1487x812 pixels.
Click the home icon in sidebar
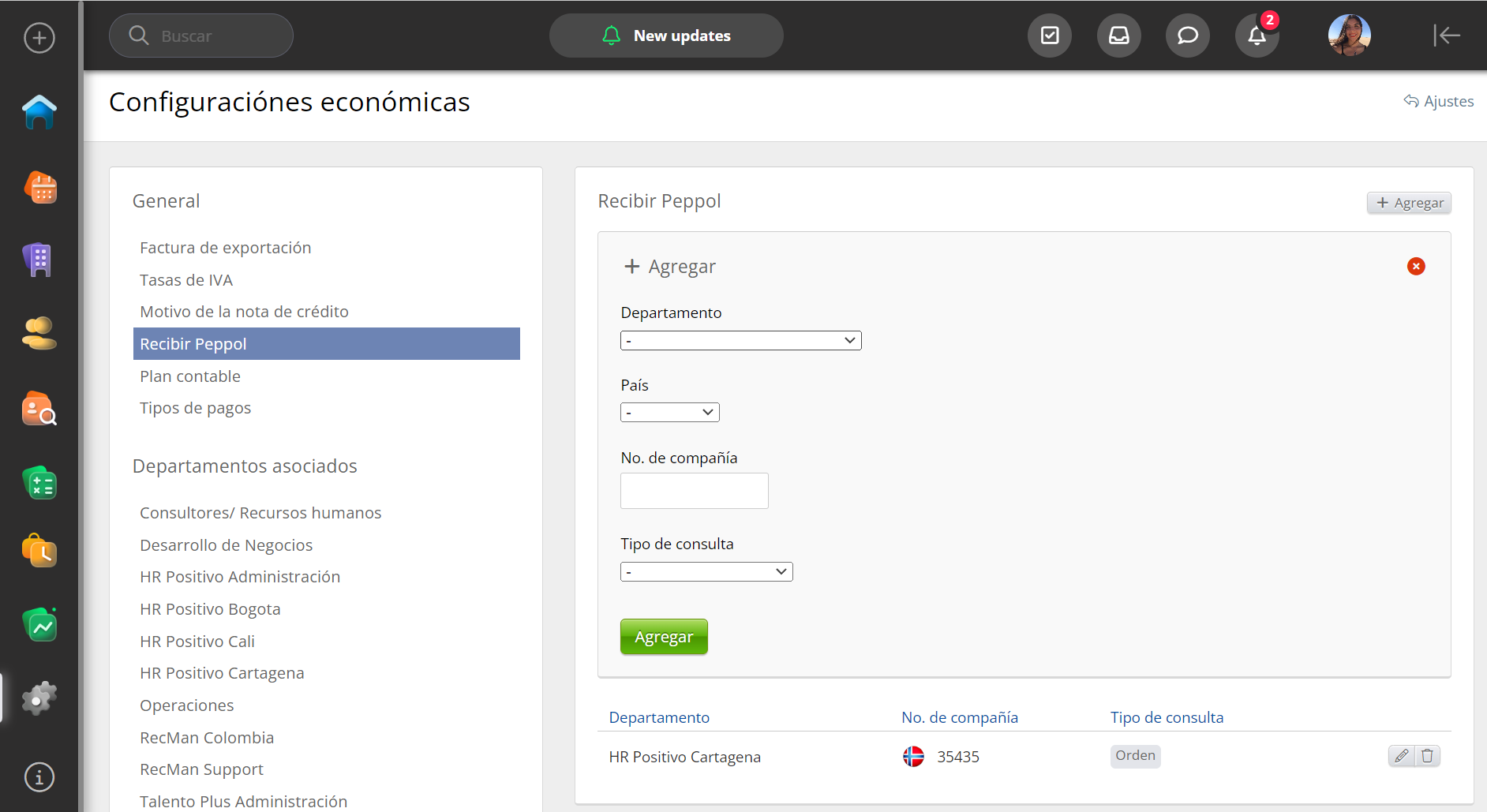(39, 112)
